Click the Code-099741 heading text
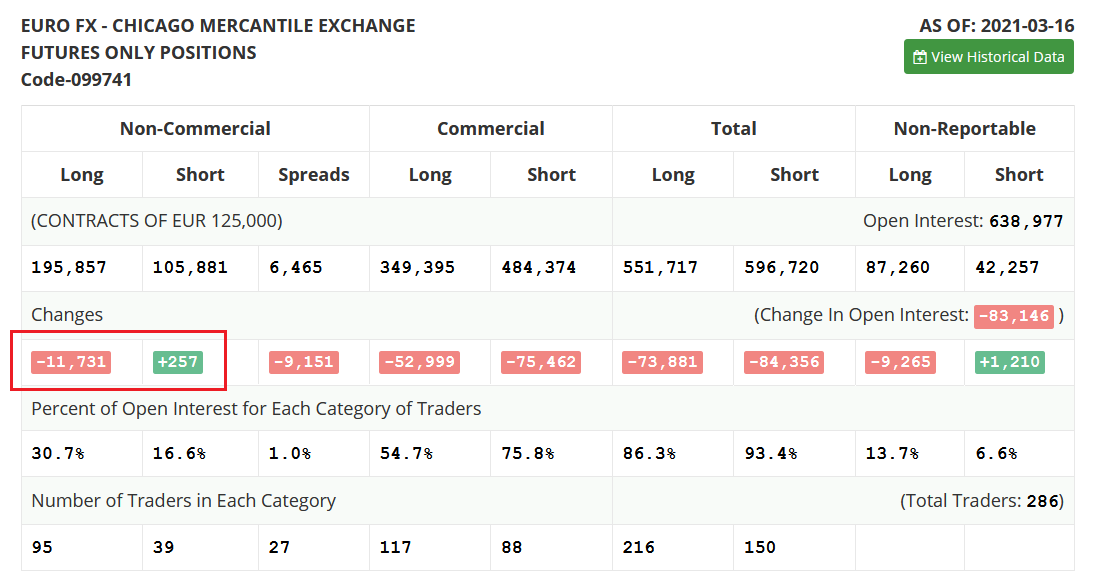Image resolution: width=1105 pixels, height=583 pixels. pyautogui.click(x=76, y=80)
